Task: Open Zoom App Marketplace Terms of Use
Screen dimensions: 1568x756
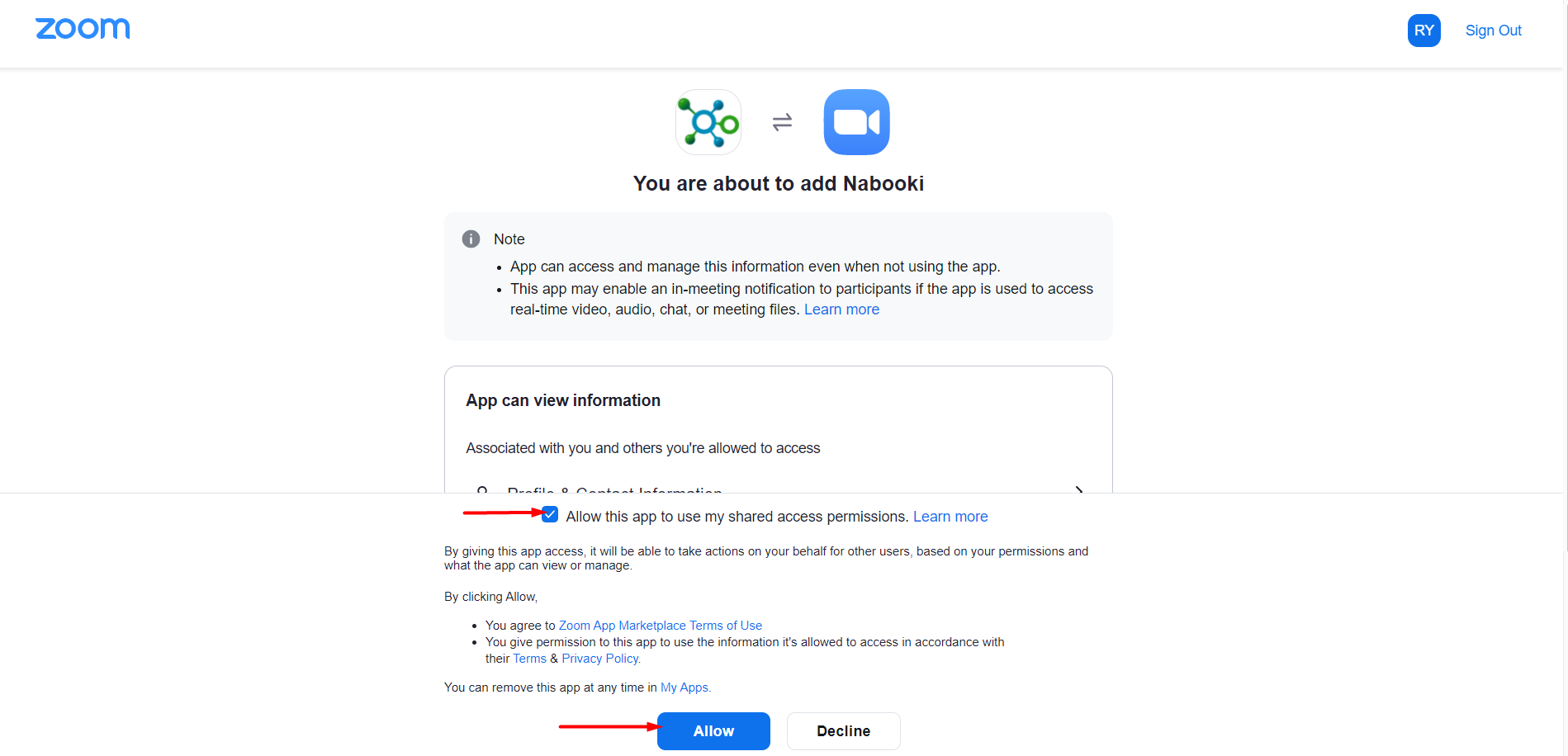Action: (x=661, y=626)
